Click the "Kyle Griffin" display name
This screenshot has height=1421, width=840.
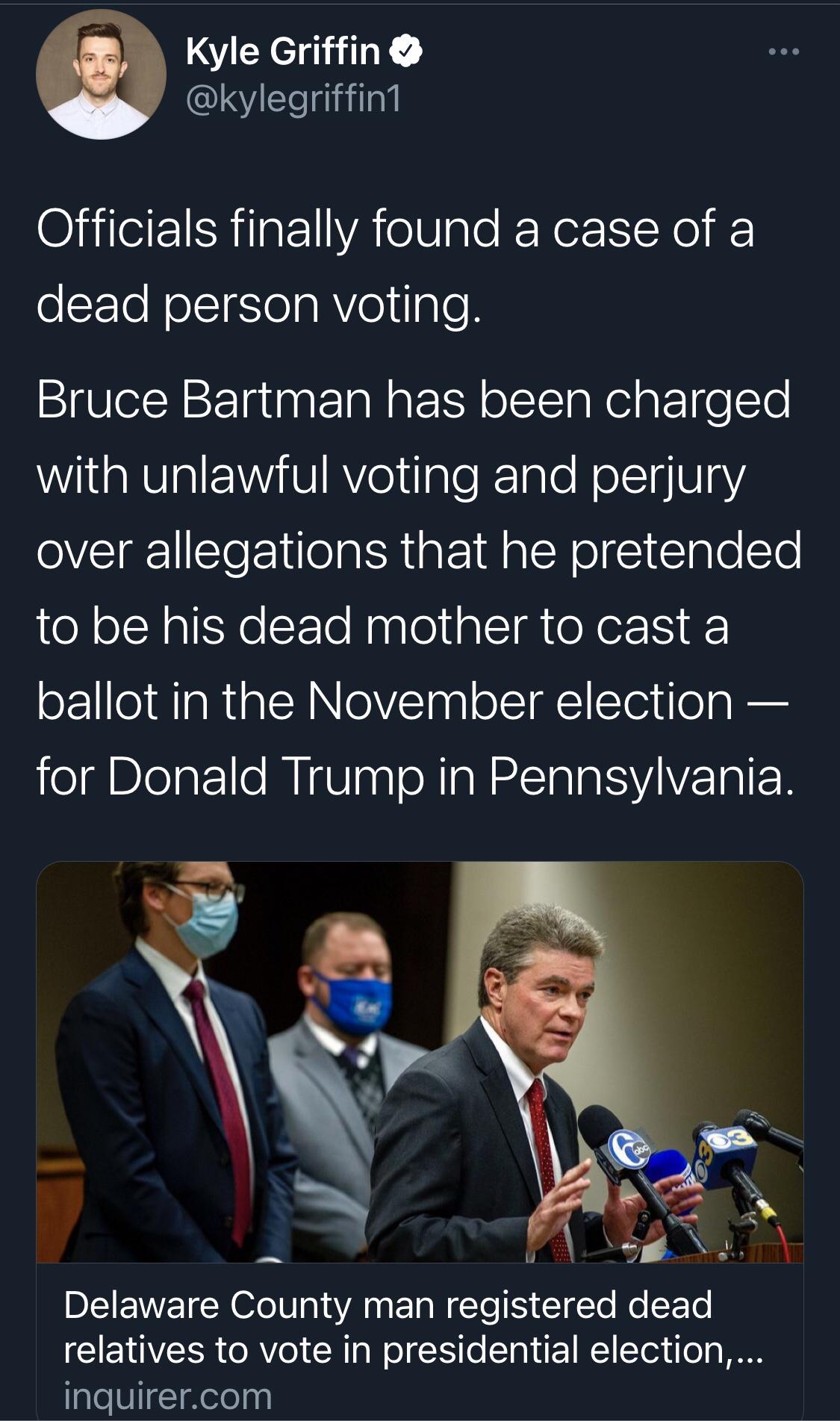(x=283, y=52)
